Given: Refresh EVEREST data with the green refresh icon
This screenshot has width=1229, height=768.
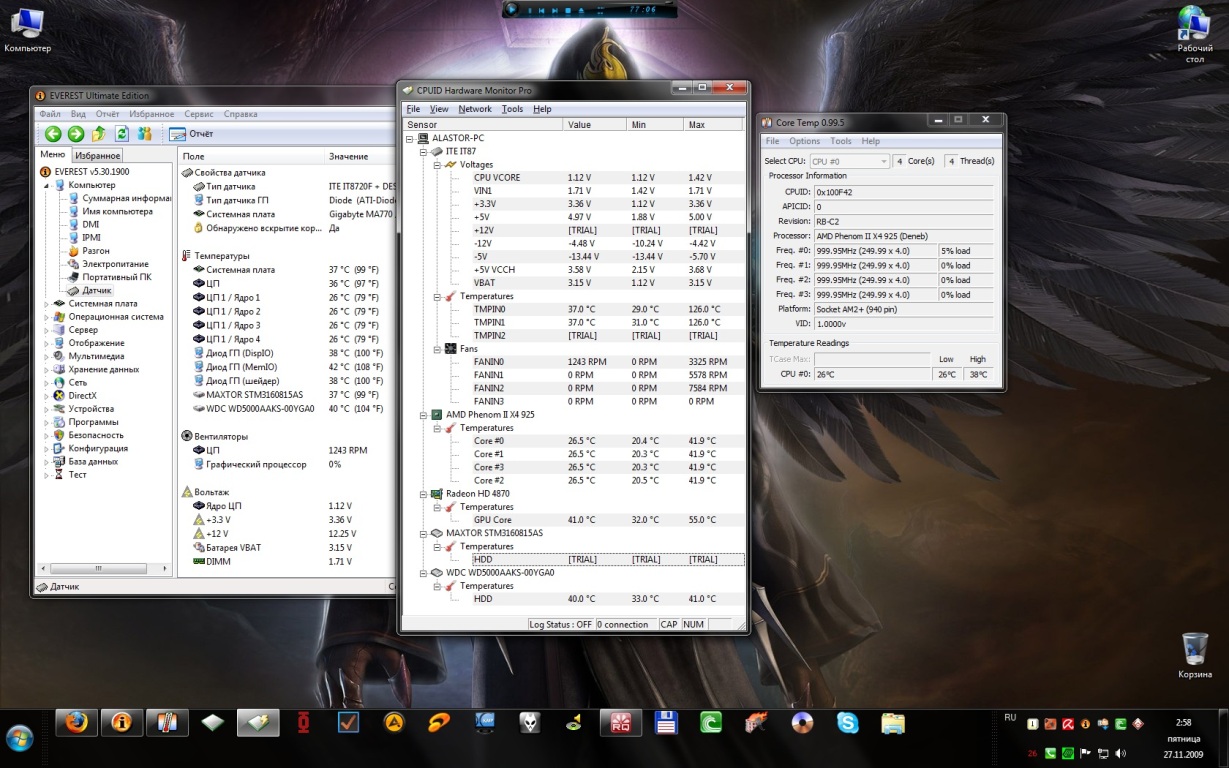Looking at the screenshot, I should tap(121, 134).
